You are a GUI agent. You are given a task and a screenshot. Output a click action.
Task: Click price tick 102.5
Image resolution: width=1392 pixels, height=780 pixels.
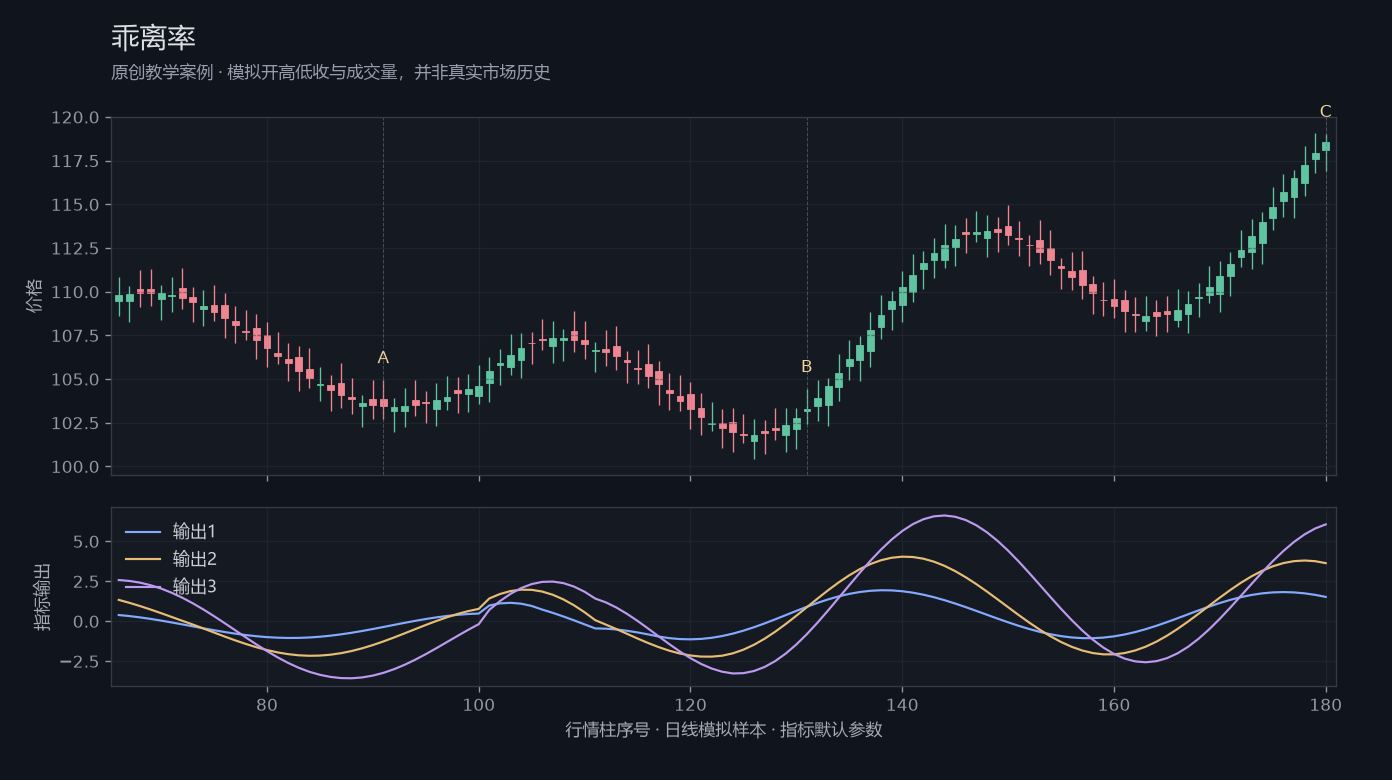point(76,423)
